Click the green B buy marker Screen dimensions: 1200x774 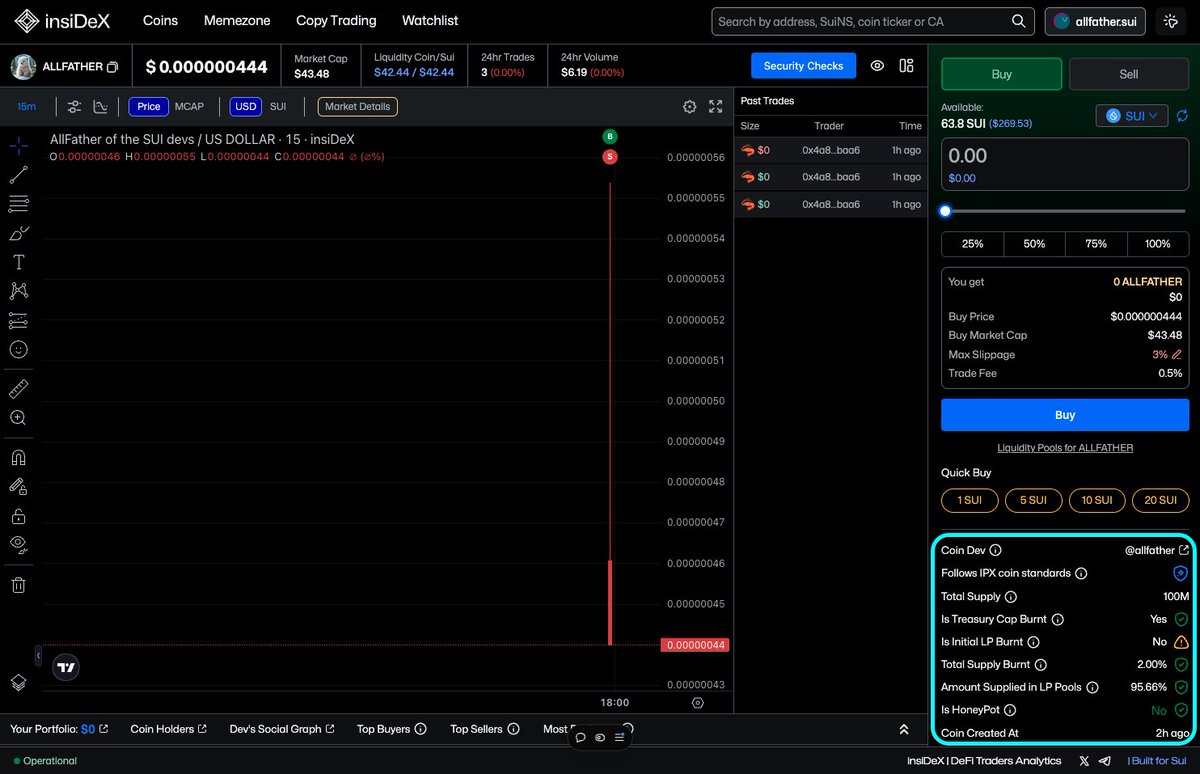tap(609, 136)
